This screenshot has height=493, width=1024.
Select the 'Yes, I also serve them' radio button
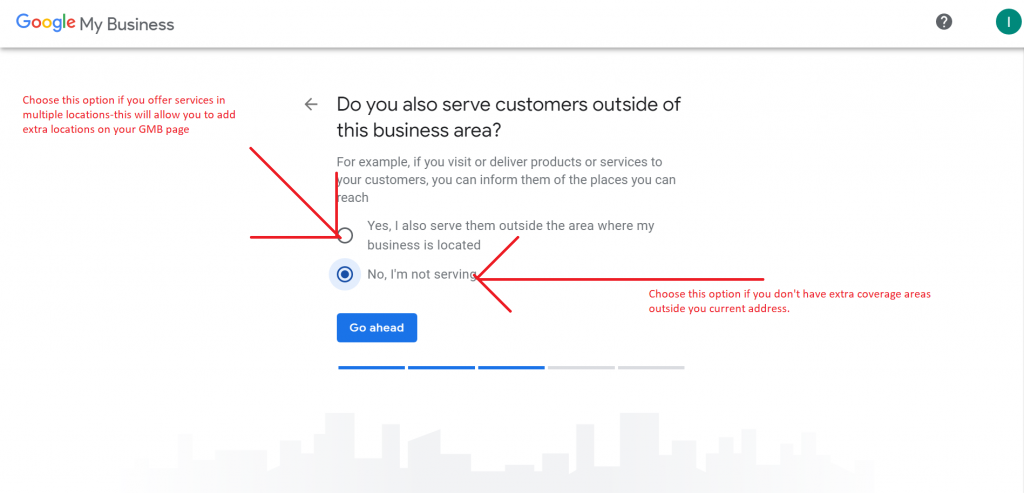pos(345,235)
